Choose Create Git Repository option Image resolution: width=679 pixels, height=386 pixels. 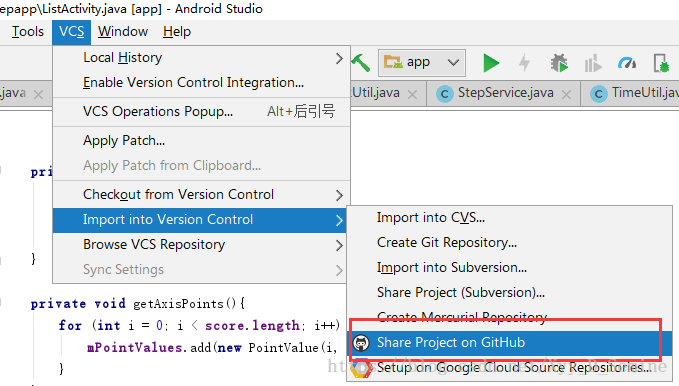click(447, 243)
